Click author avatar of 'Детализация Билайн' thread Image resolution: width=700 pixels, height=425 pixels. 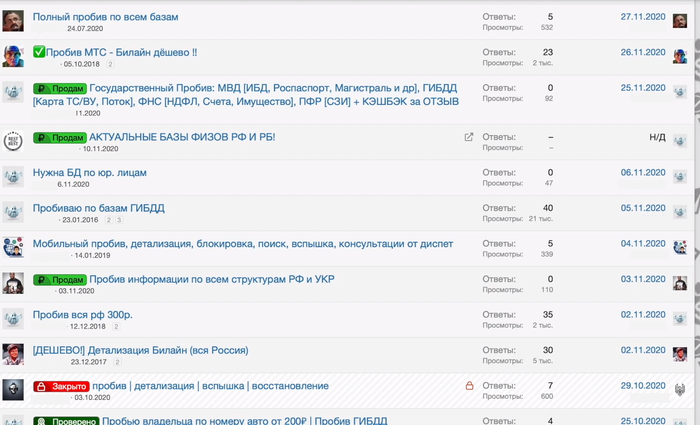point(13,354)
